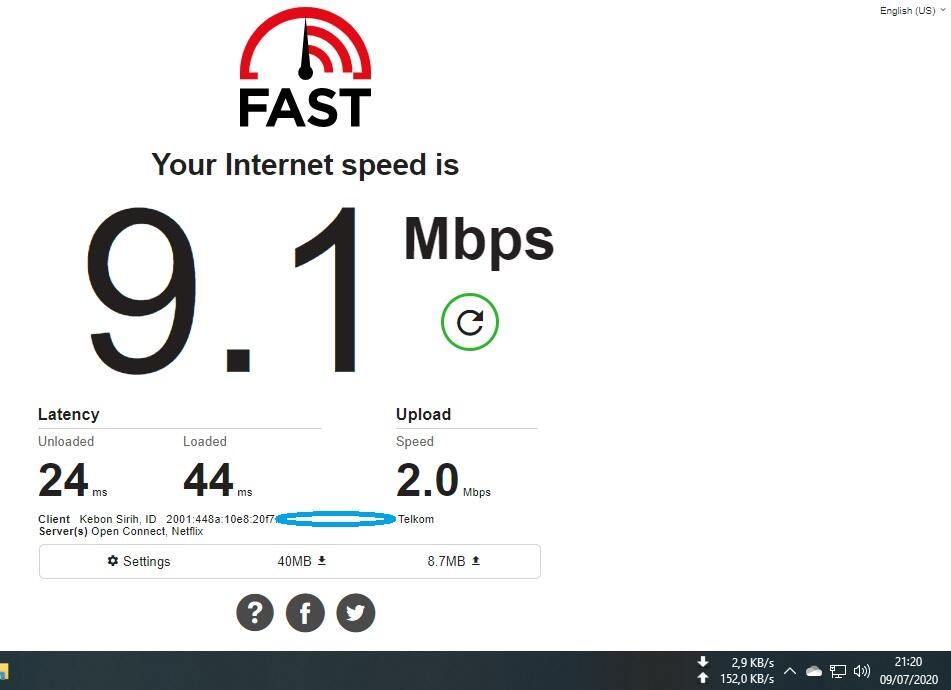Open the clock showing 21:20
This screenshot has width=951, height=690.
(909, 671)
